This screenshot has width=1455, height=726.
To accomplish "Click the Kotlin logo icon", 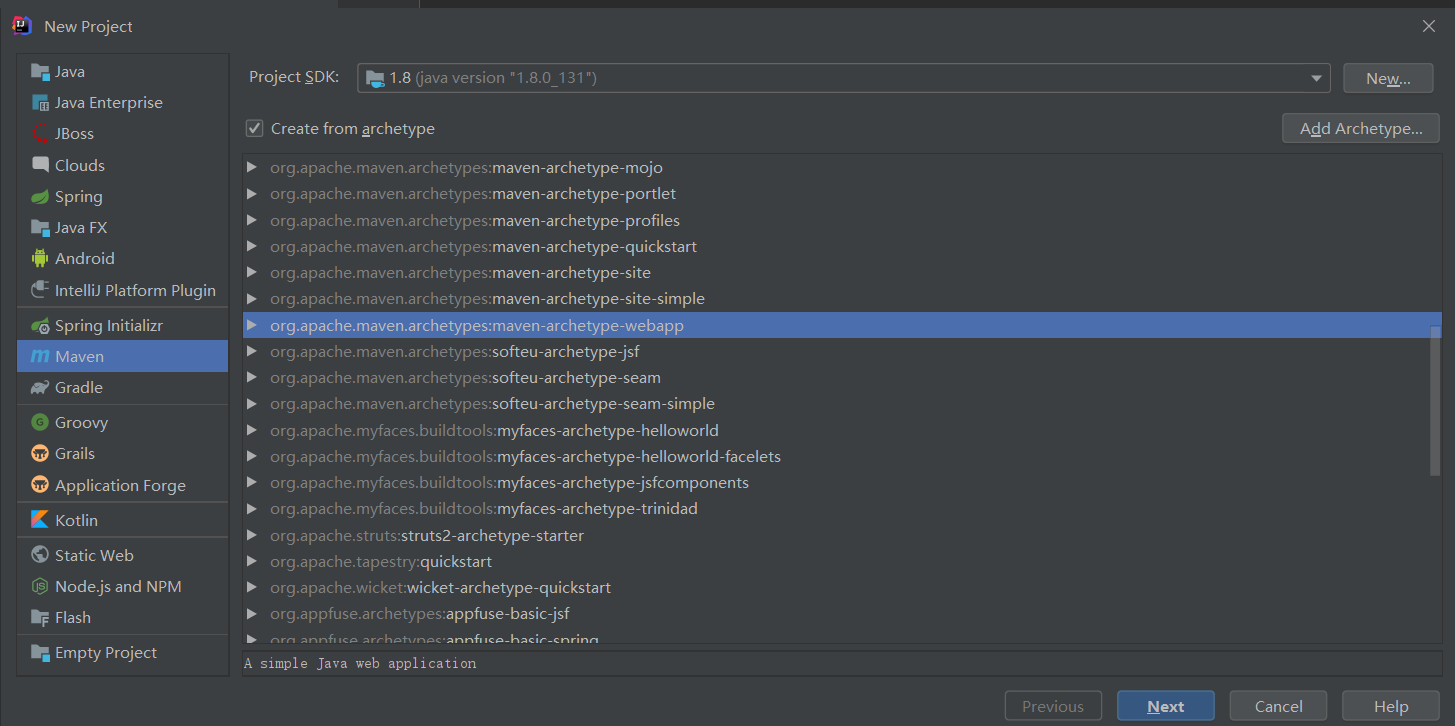I will pyautogui.click(x=40, y=520).
